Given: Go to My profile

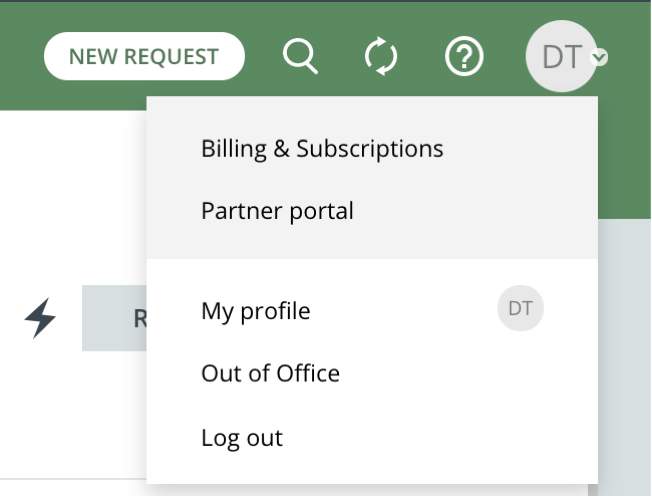Looking at the screenshot, I should pyautogui.click(x=256, y=311).
